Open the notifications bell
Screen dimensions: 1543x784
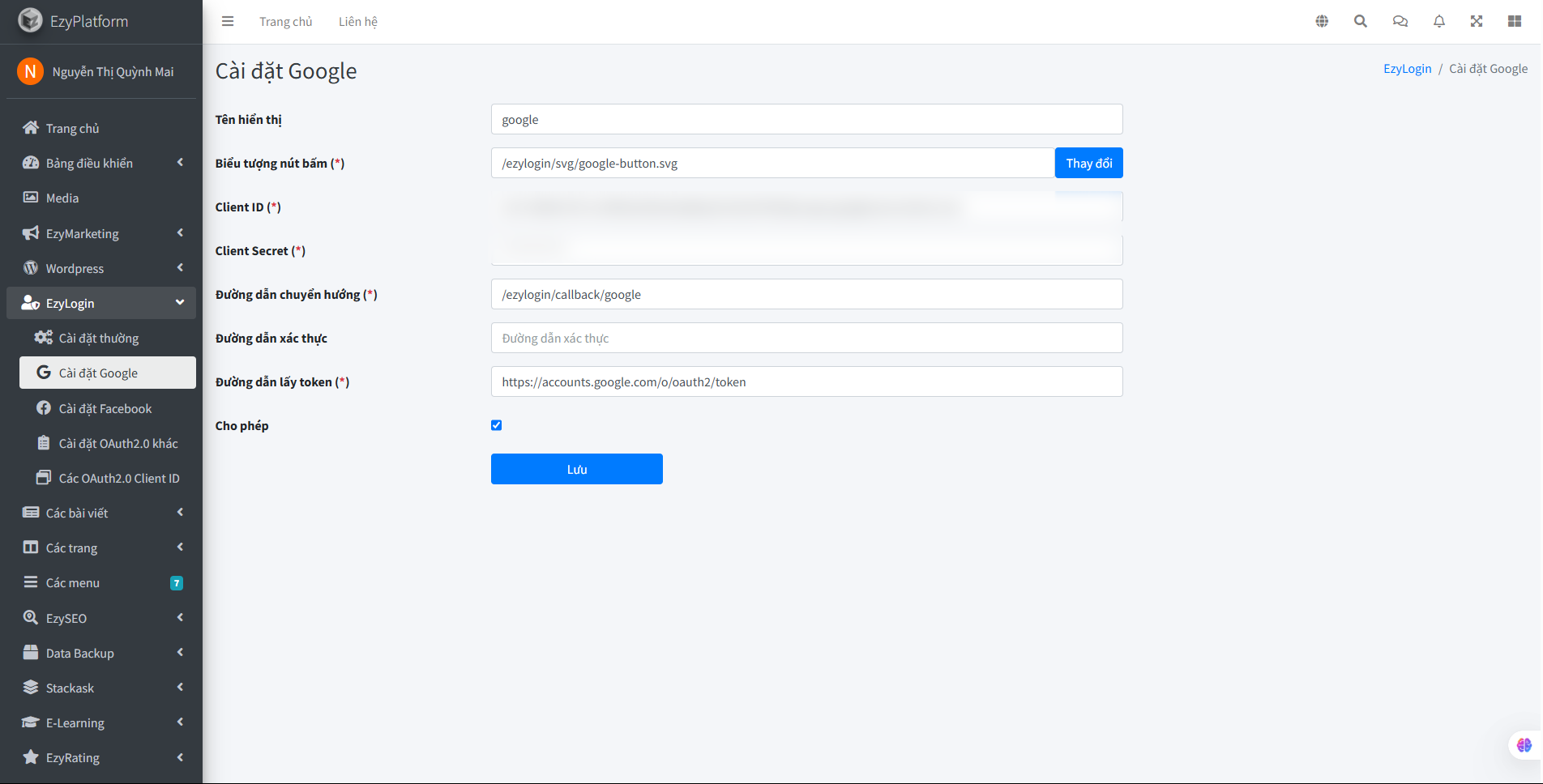pyautogui.click(x=1439, y=21)
